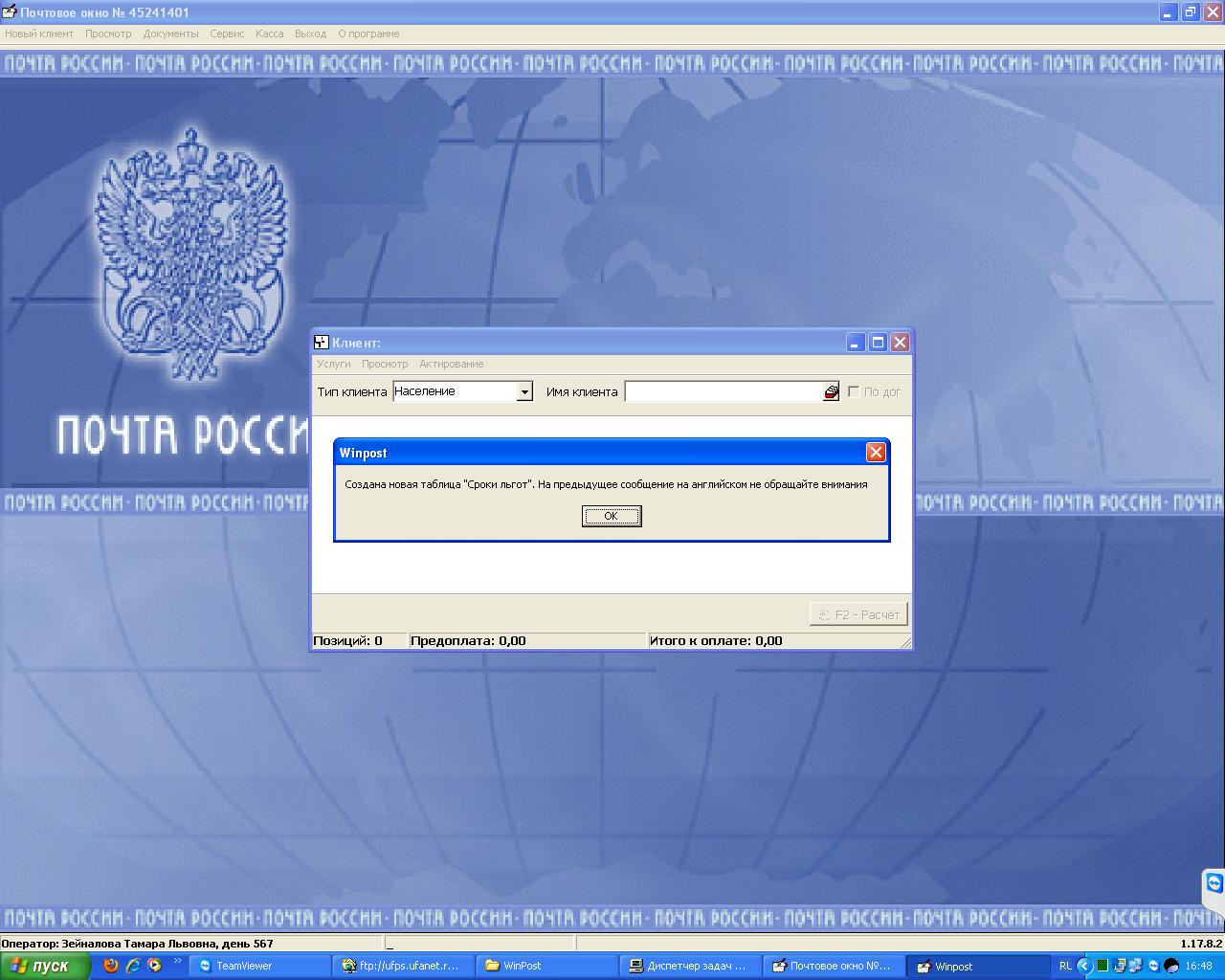
Task: Open Просмотр menu in main menu bar
Action: 108,33
